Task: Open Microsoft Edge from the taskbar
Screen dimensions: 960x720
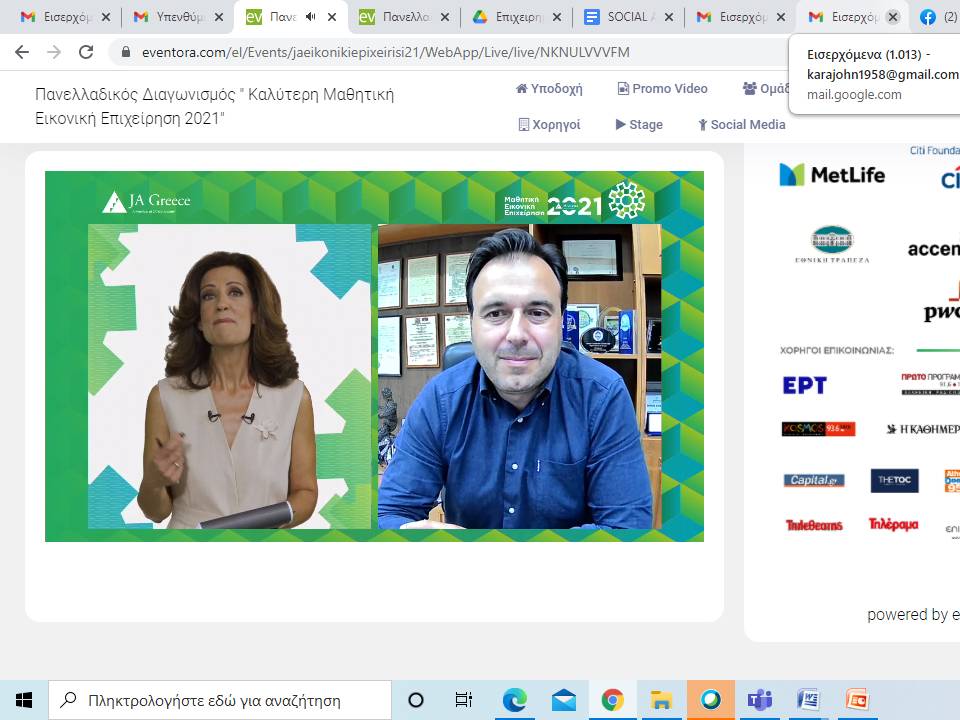Action: (515, 700)
